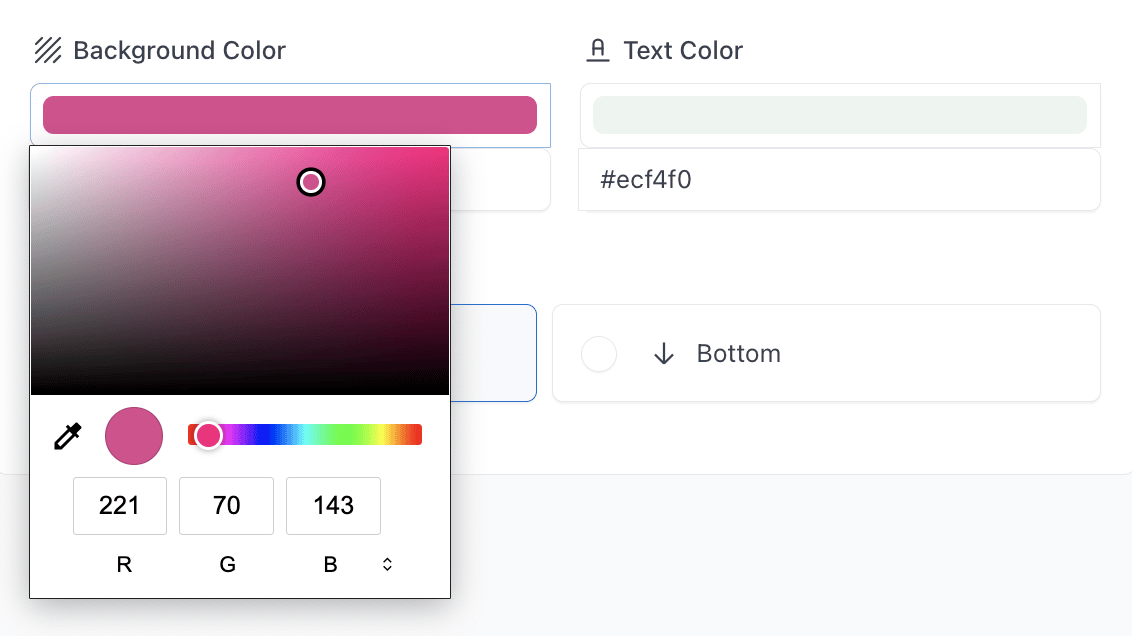
Task: Select the radio button for the Bottom option
Action: click(598, 353)
